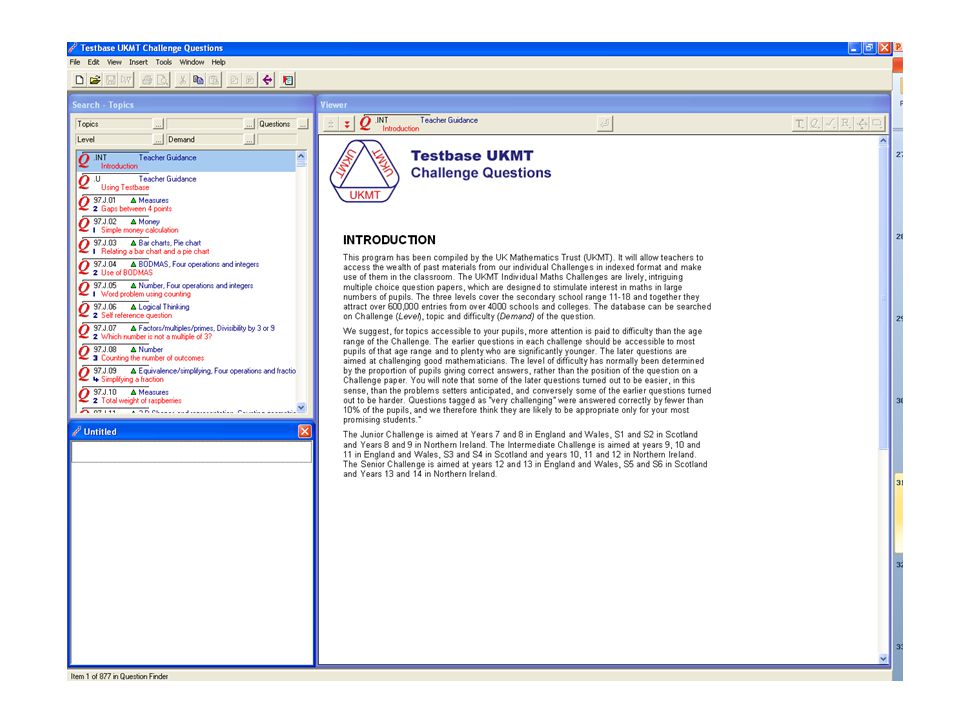Click inside the Untitled document text field
The width and height of the screenshot is (960, 720).
point(192,452)
